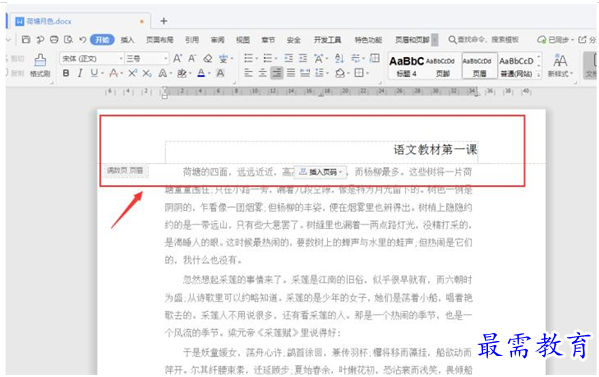The height and width of the screenshot is (377, 599).
Task: Click the Clear Formatting eraser icon
Action: 207,58
